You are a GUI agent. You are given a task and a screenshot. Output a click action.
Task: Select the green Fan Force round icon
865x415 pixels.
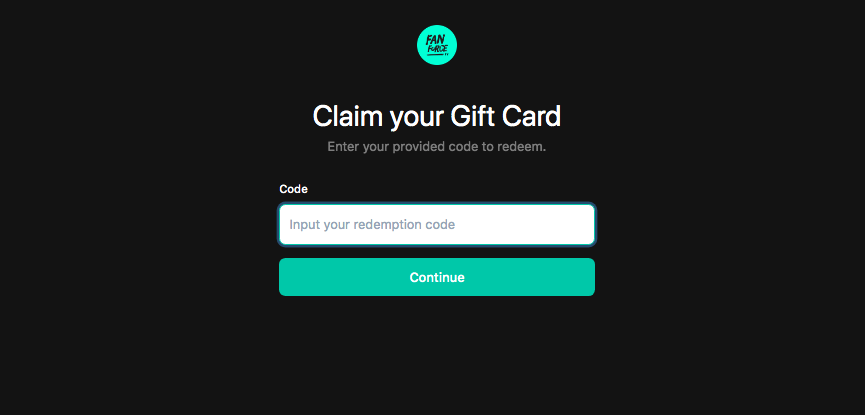click(436, 45)
